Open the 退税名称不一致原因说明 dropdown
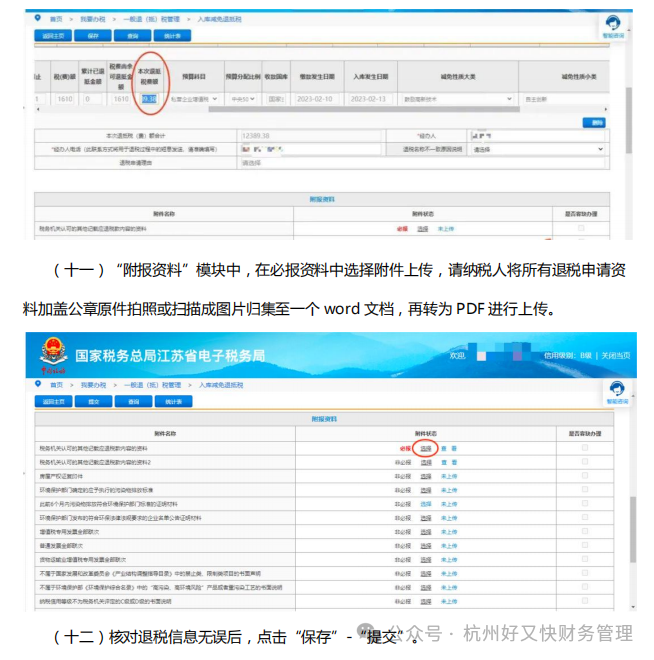Screen dimensions: 654x660 pos(538,149)
